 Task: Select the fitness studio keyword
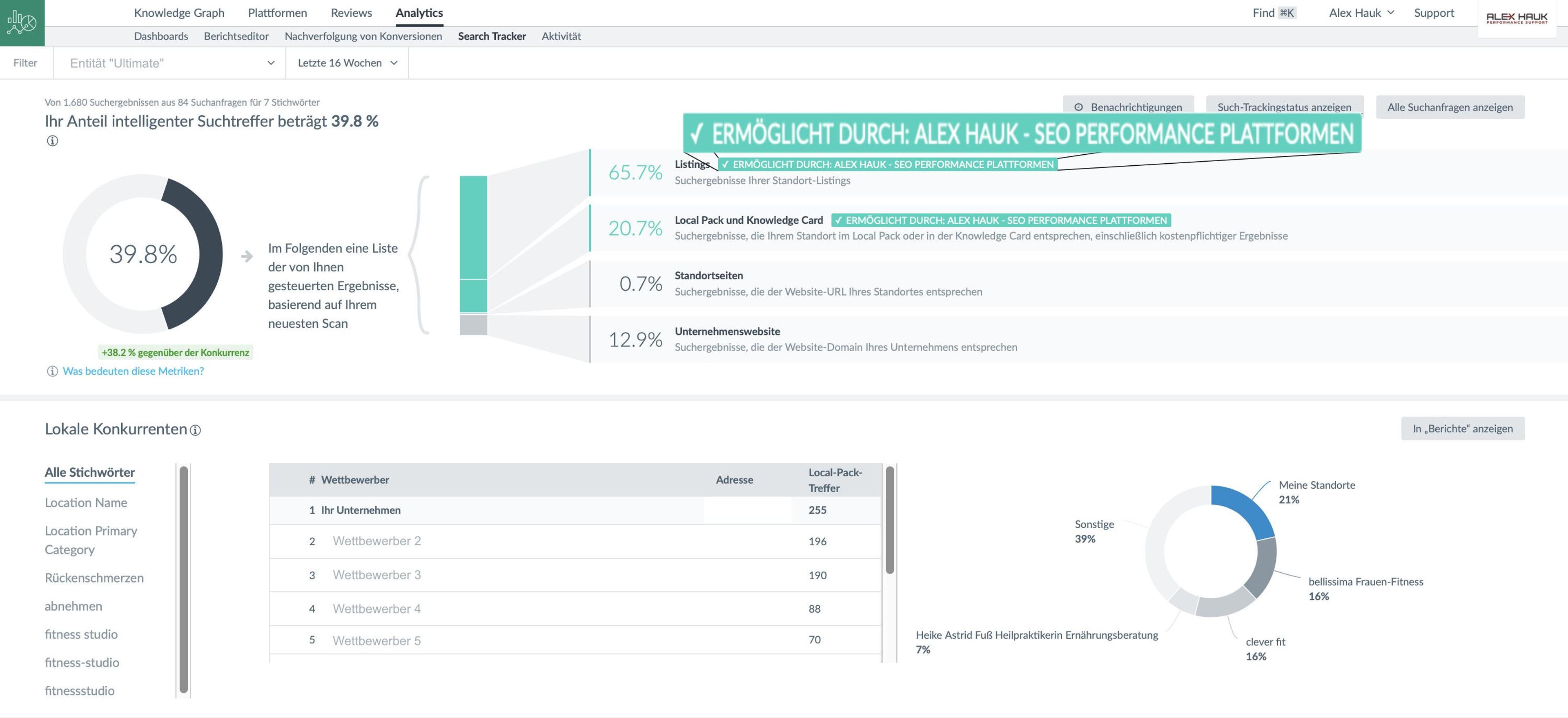click(81, 634)
